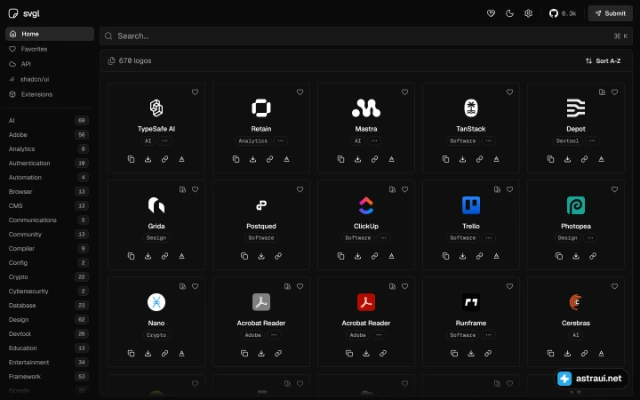Expand more categories on ClickUp card
This screenshot has width=640, height=400.
pyautogui.click(x=384, y=238)
